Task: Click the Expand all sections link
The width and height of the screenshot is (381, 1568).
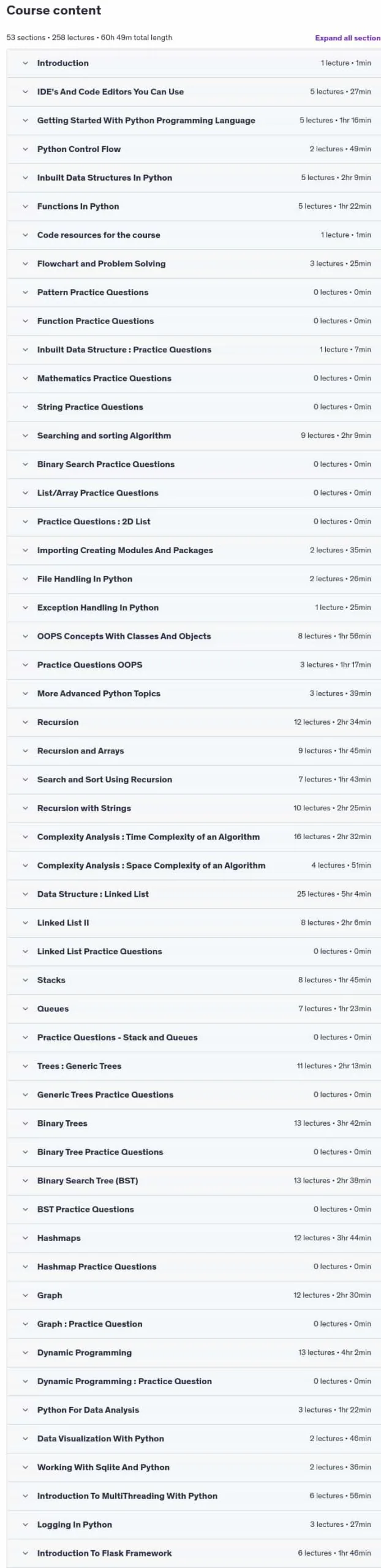Action: 347,37
